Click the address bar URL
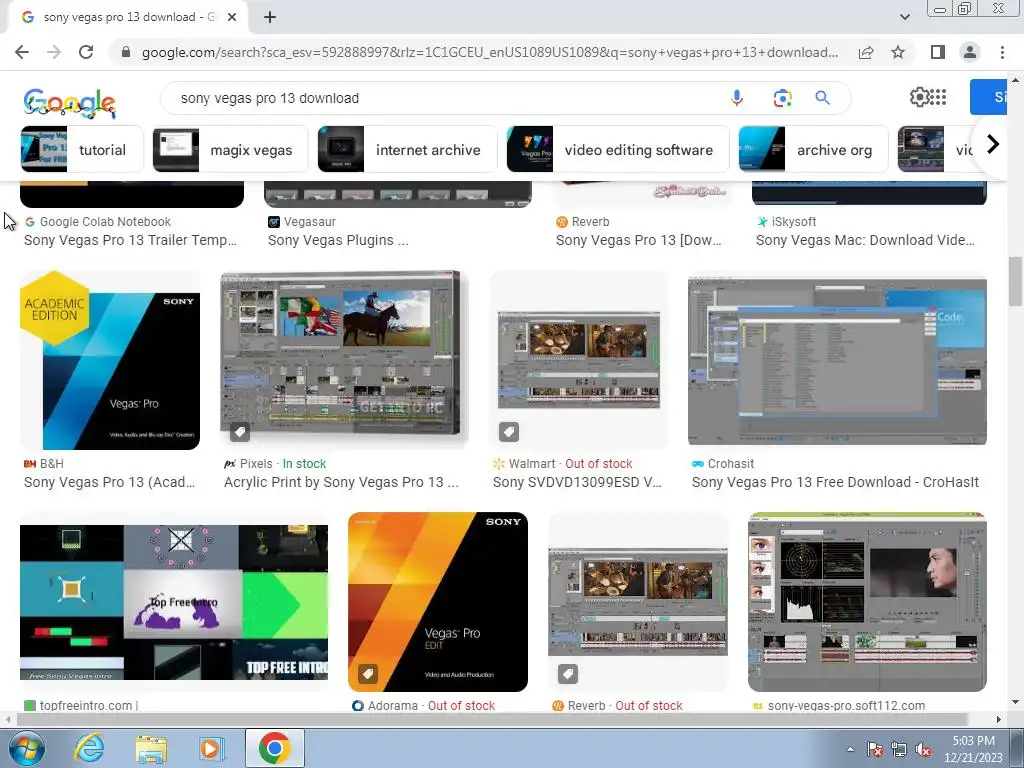This screenshot has height=768, width=1024. coord(490,52)
